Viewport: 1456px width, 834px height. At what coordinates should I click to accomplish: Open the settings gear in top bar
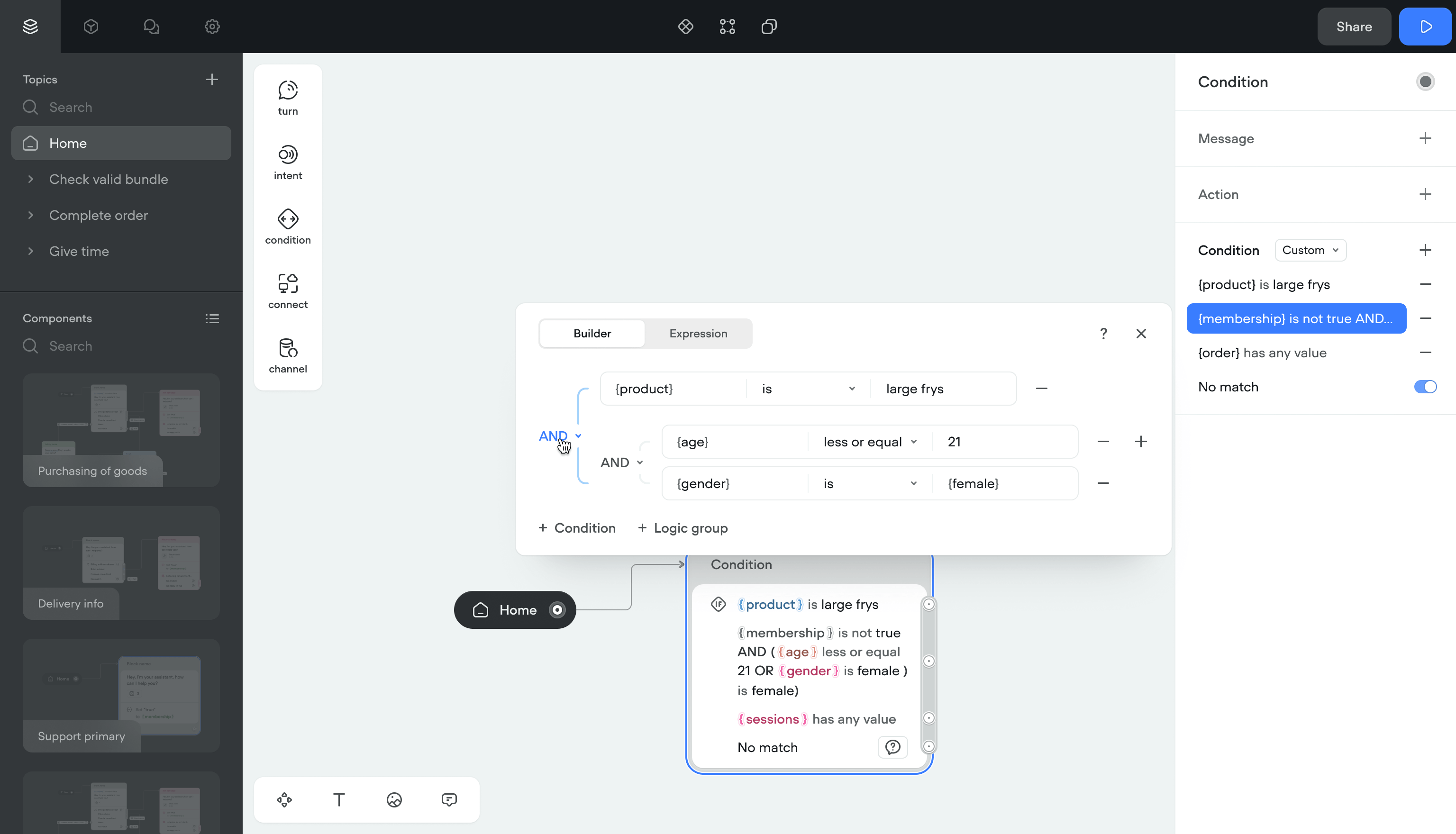click(x=212, y=27)
